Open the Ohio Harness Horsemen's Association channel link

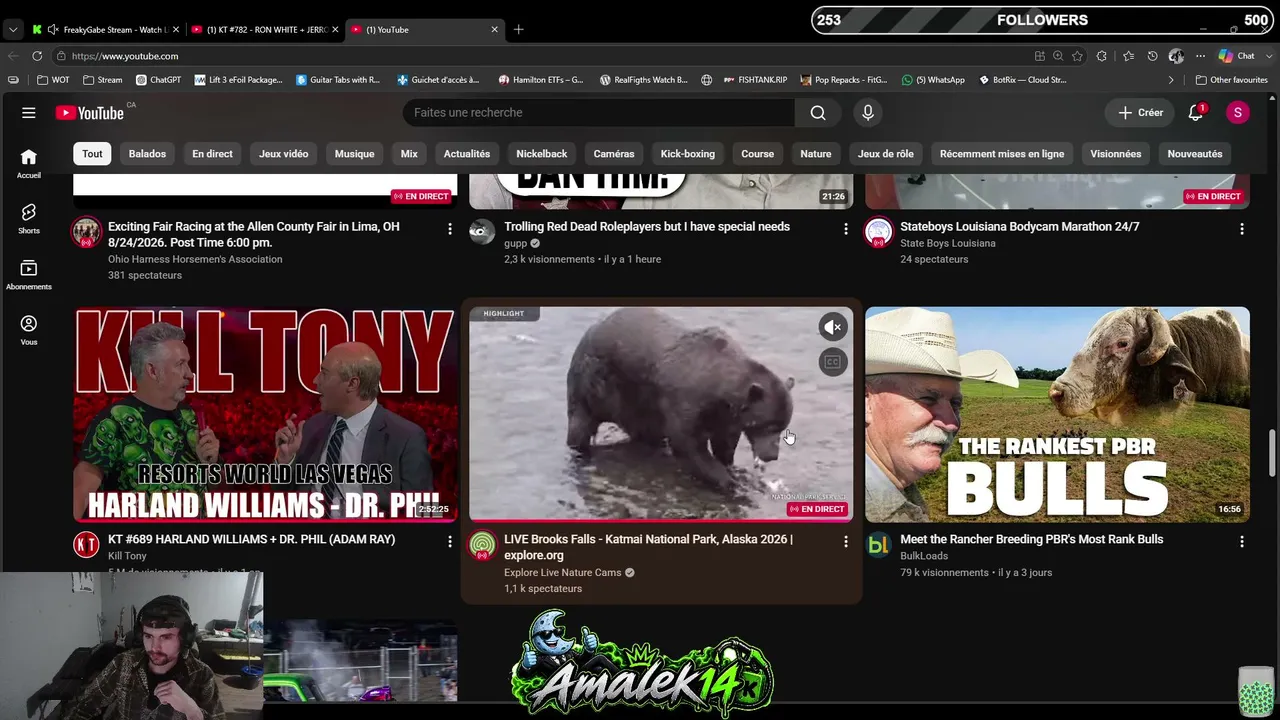(x=195, y=259)
